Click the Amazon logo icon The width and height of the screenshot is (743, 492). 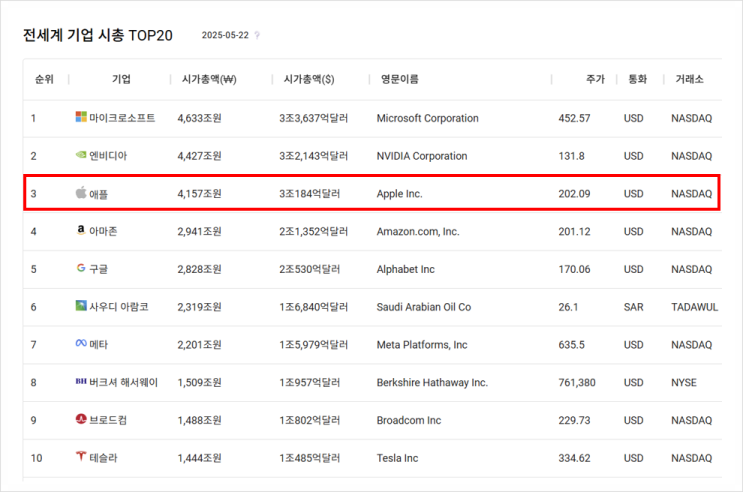81,230
